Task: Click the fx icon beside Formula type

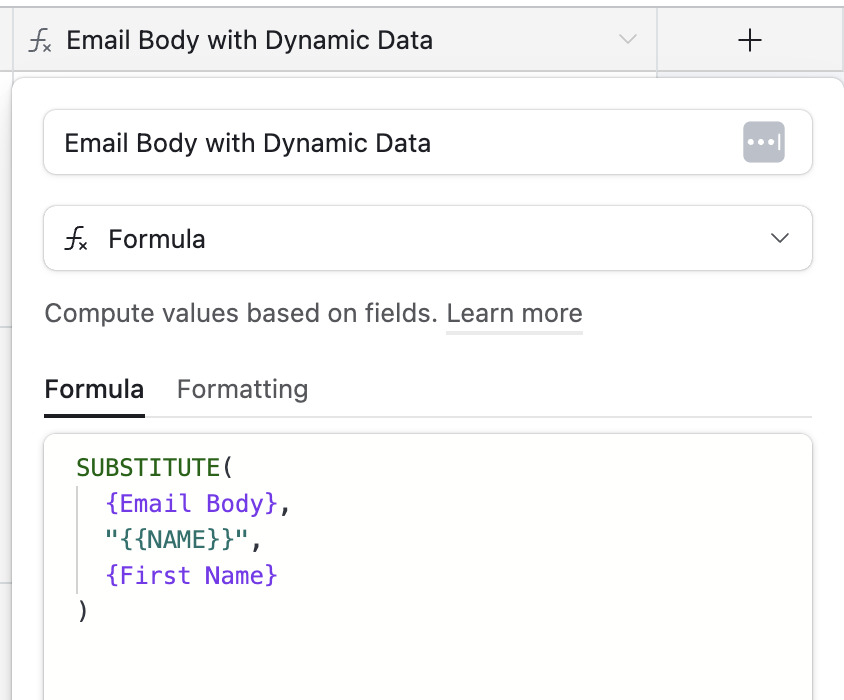Action: point(76,239)
